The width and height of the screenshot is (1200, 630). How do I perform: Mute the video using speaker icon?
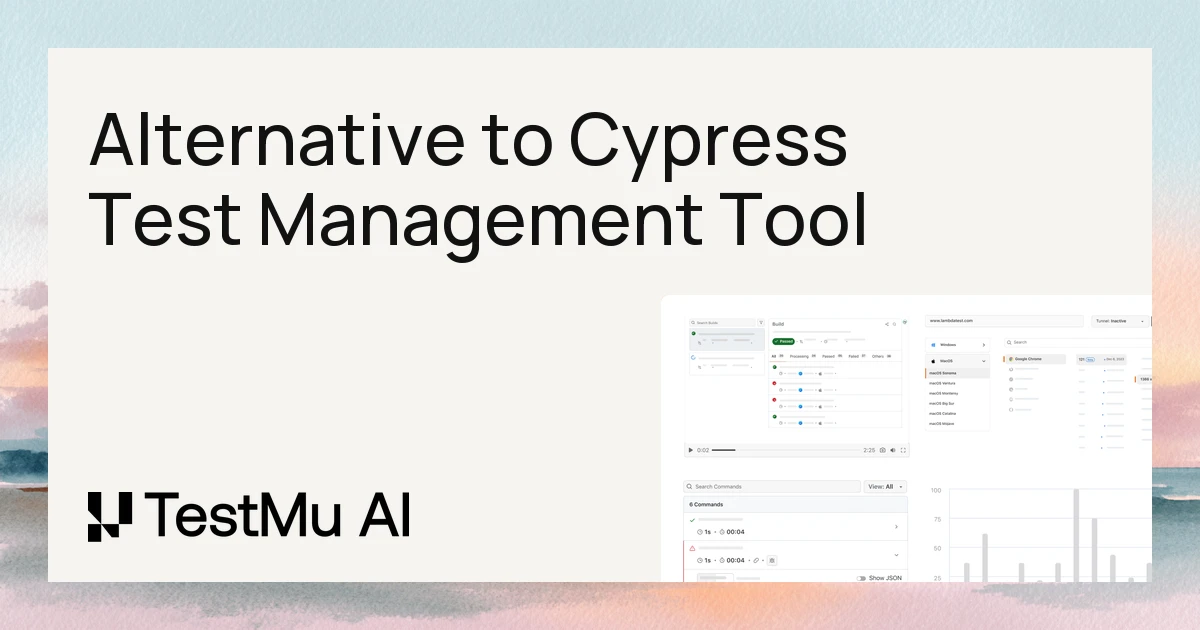[x=893, y=450]
